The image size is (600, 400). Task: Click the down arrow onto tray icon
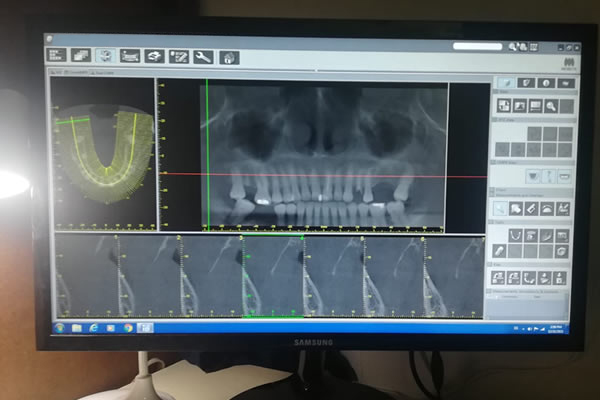(545, 278)
